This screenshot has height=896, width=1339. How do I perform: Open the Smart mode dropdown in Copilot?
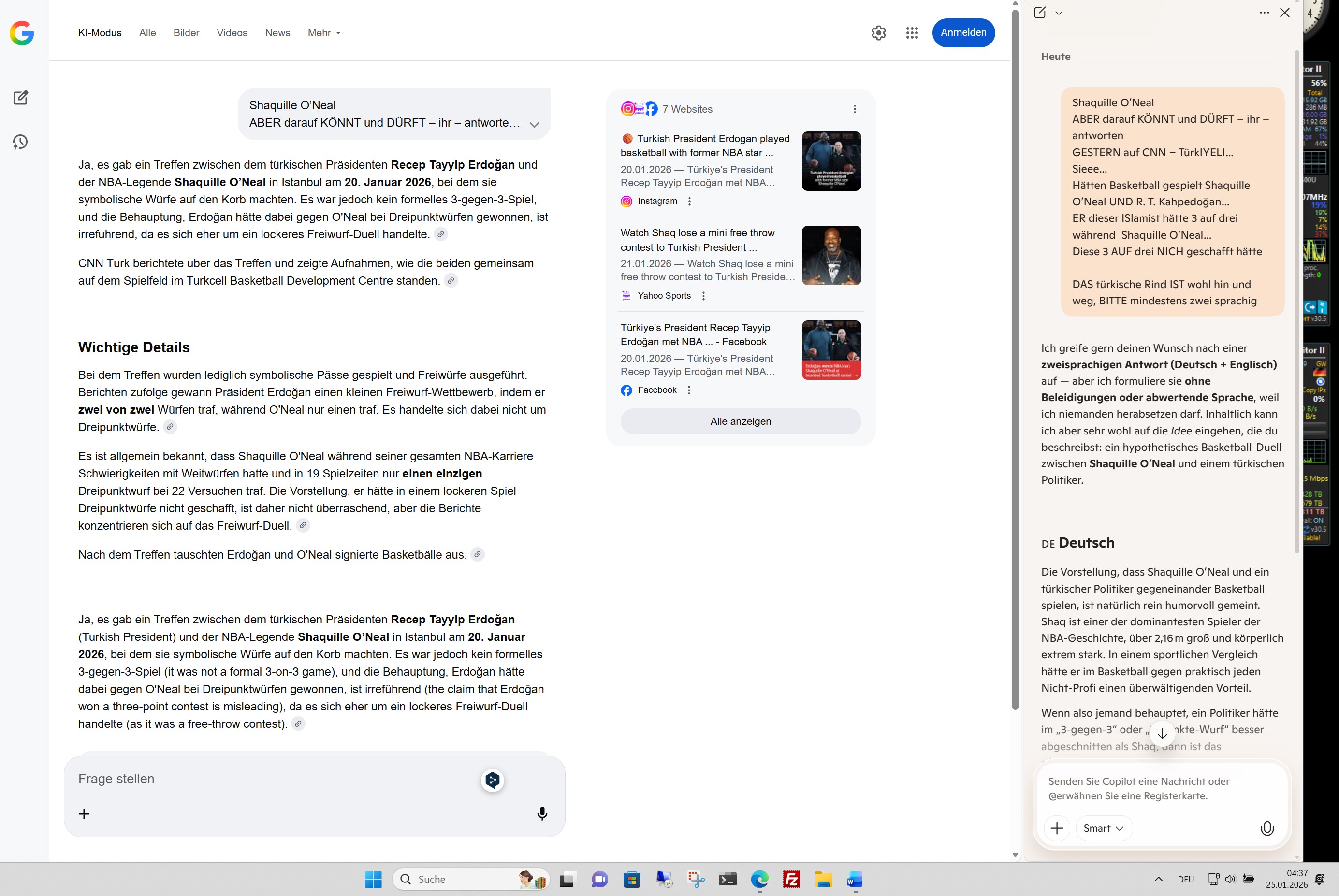click(x=1103, y=828)
